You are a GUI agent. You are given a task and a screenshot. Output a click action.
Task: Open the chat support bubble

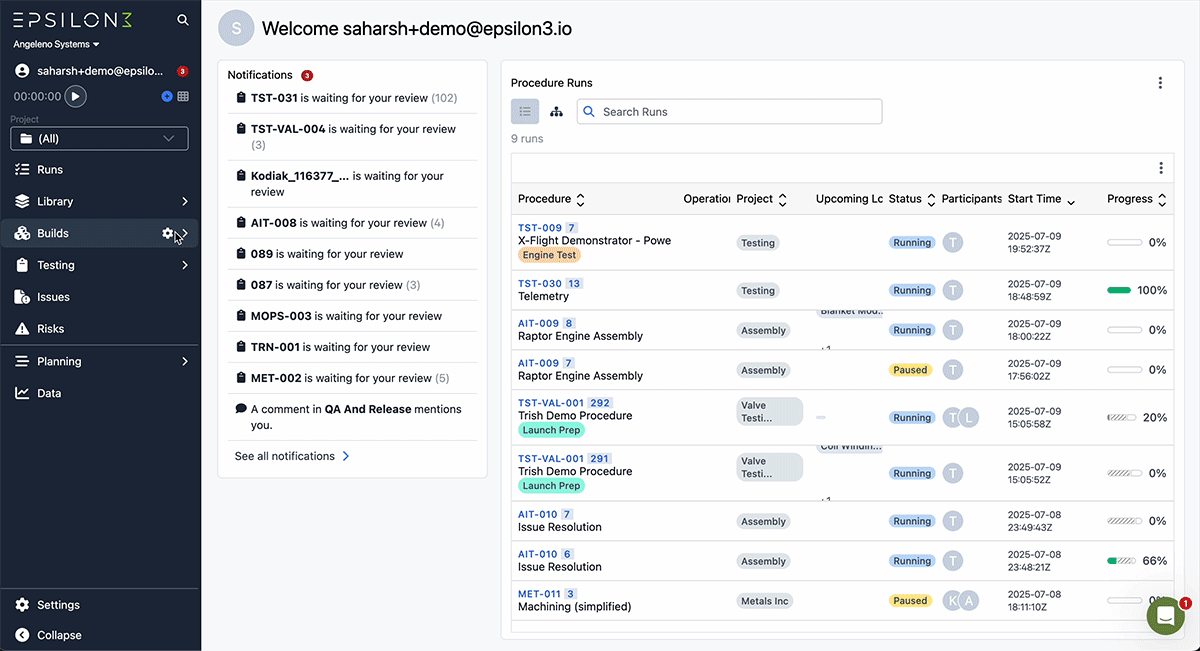[x=1165, y=617]
